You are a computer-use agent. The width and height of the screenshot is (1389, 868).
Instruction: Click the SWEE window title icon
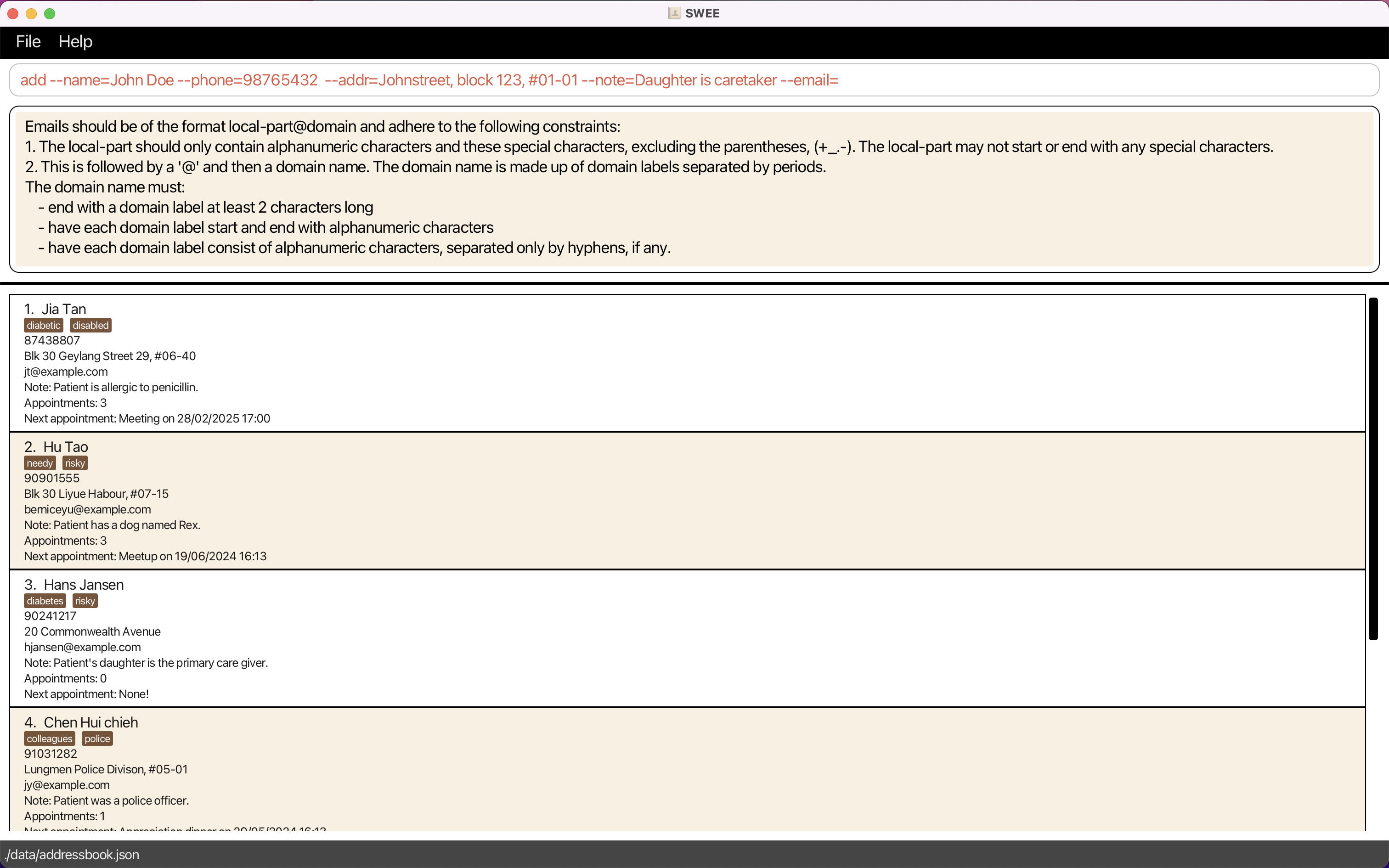674,13
